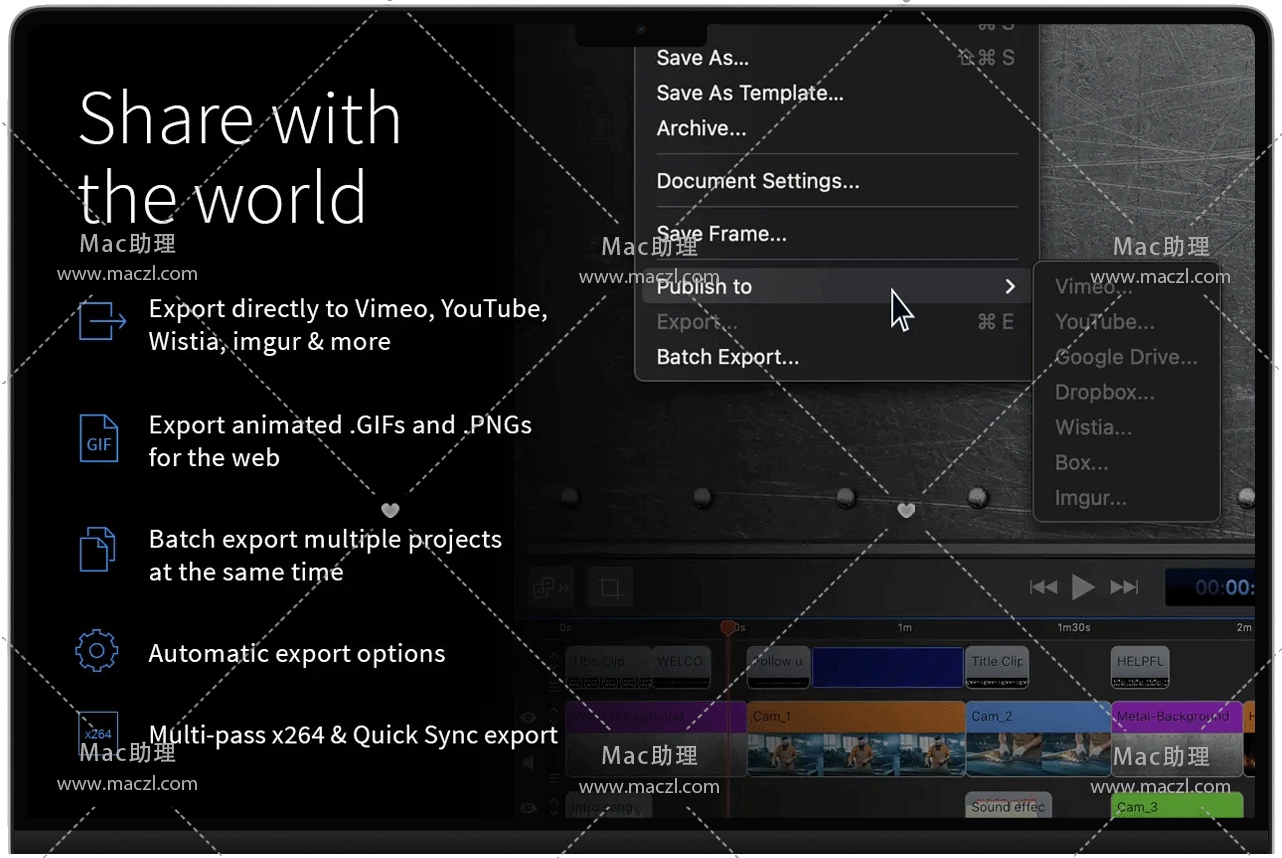This screenshot has width=1282, height=858.
Task: Open Document Settings from the menu
Action: tap(757, 181)
